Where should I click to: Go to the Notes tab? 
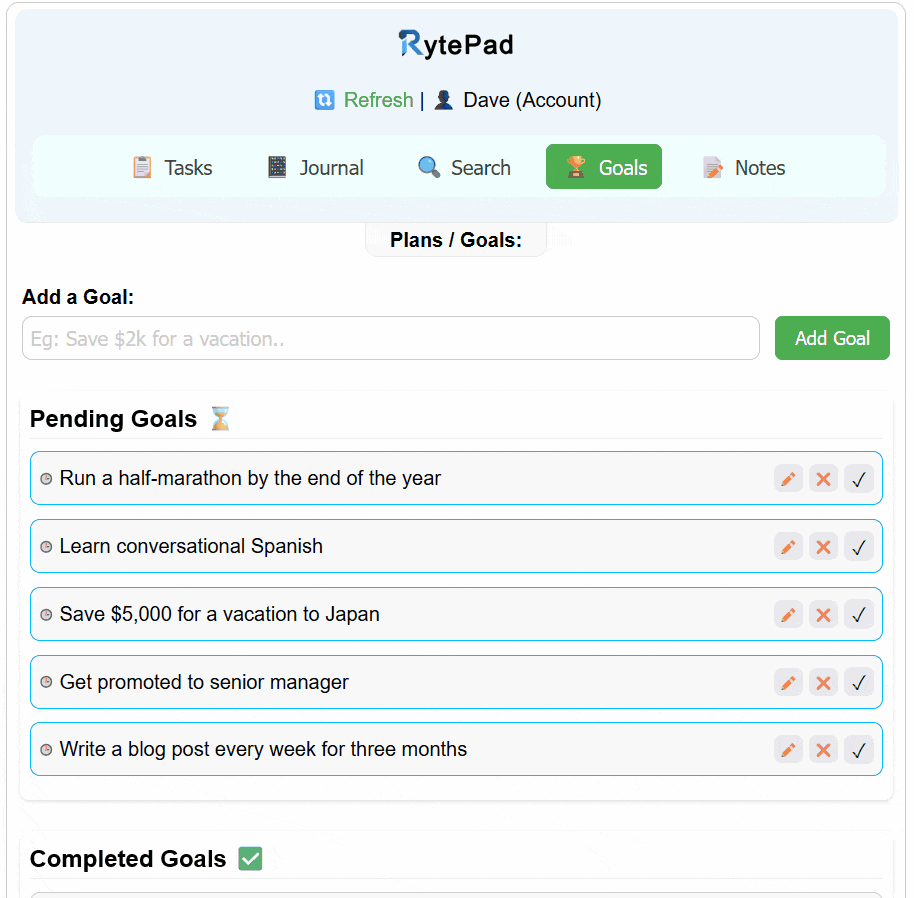[x=744, y=167]
